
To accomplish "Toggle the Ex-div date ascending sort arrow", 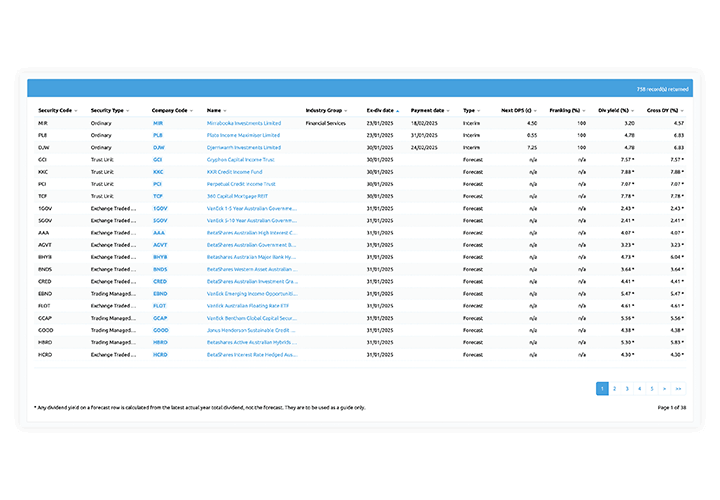I will coord(398,111).
